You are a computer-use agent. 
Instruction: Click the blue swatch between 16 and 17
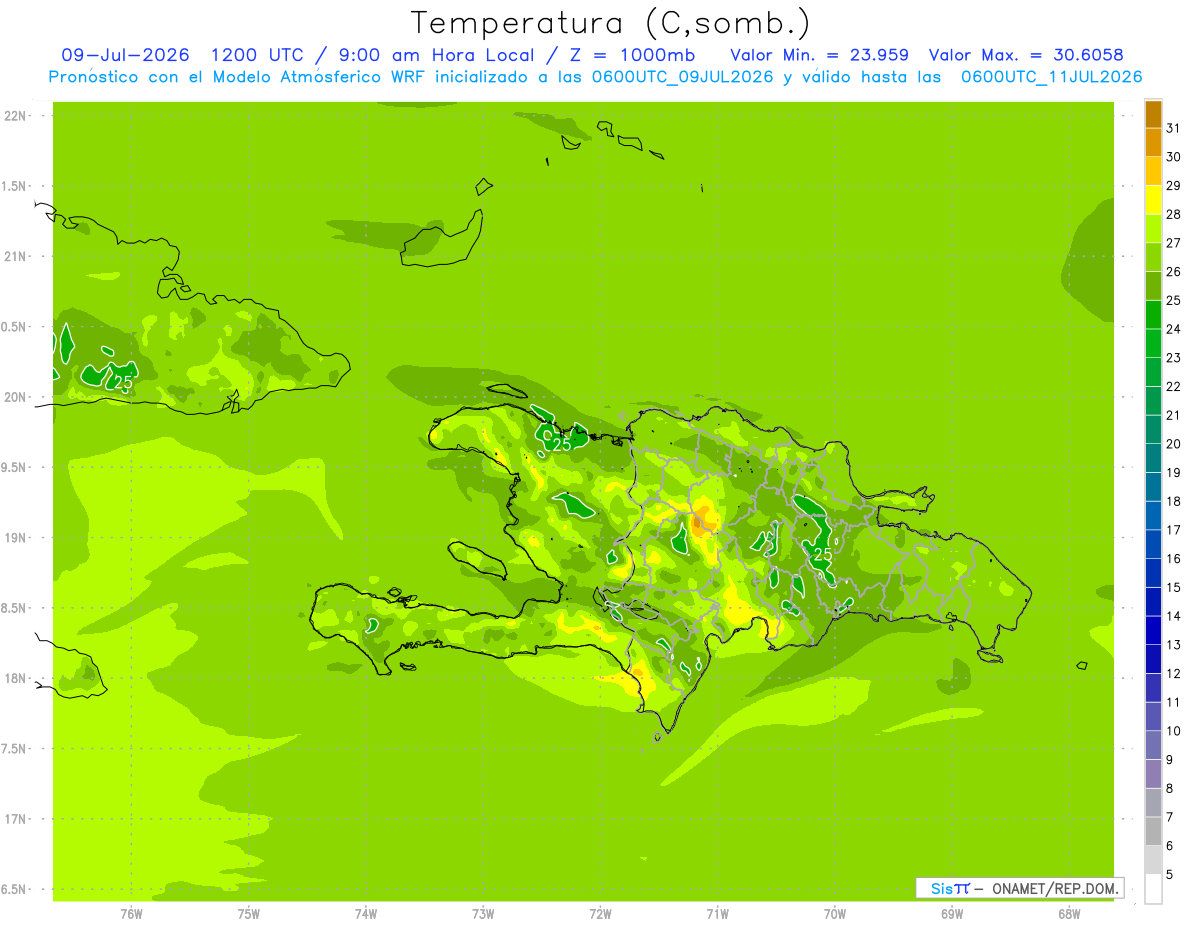[x=1153, y=545]
